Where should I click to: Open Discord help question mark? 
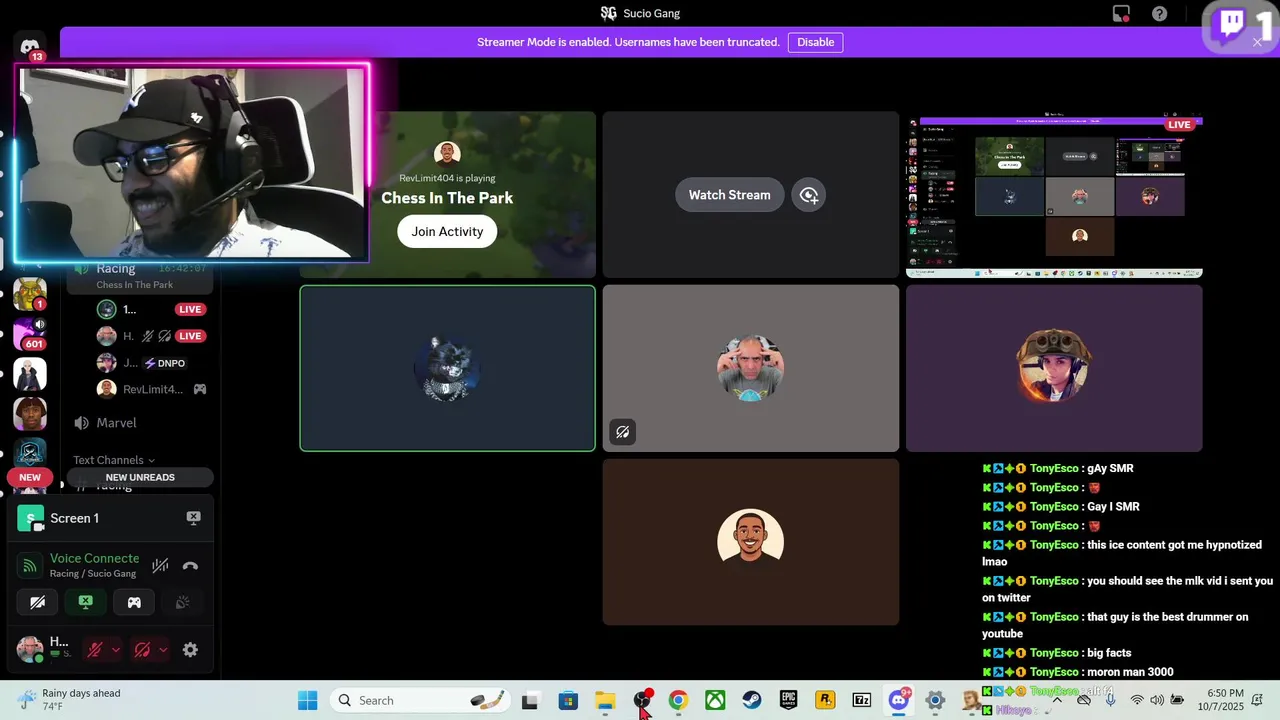[x=1159, y=14]
